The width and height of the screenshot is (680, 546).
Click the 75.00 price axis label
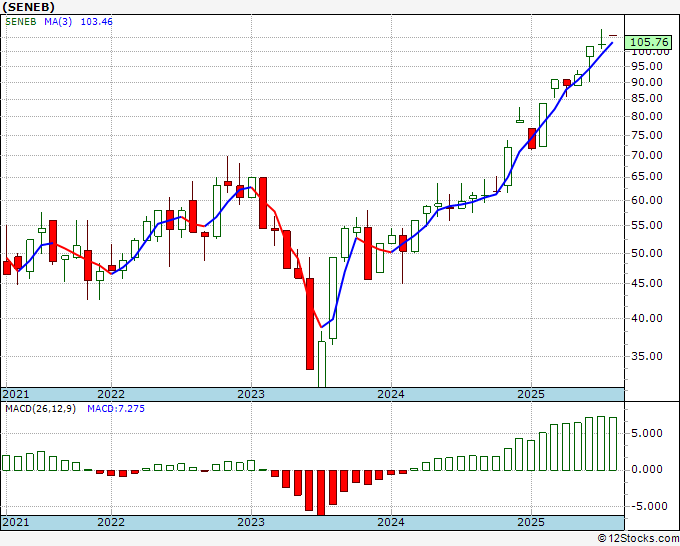tap(647, 135)
